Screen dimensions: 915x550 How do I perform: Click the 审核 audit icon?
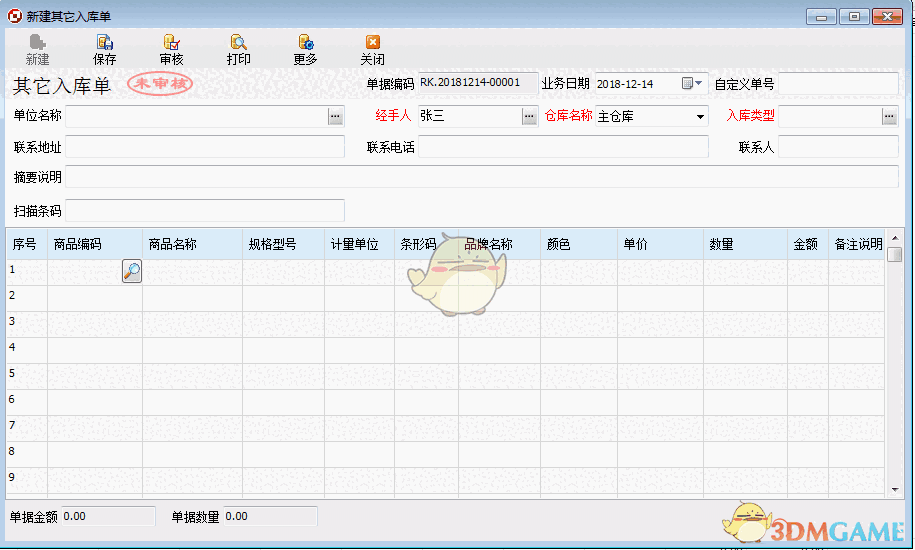[x=172, y=50]
